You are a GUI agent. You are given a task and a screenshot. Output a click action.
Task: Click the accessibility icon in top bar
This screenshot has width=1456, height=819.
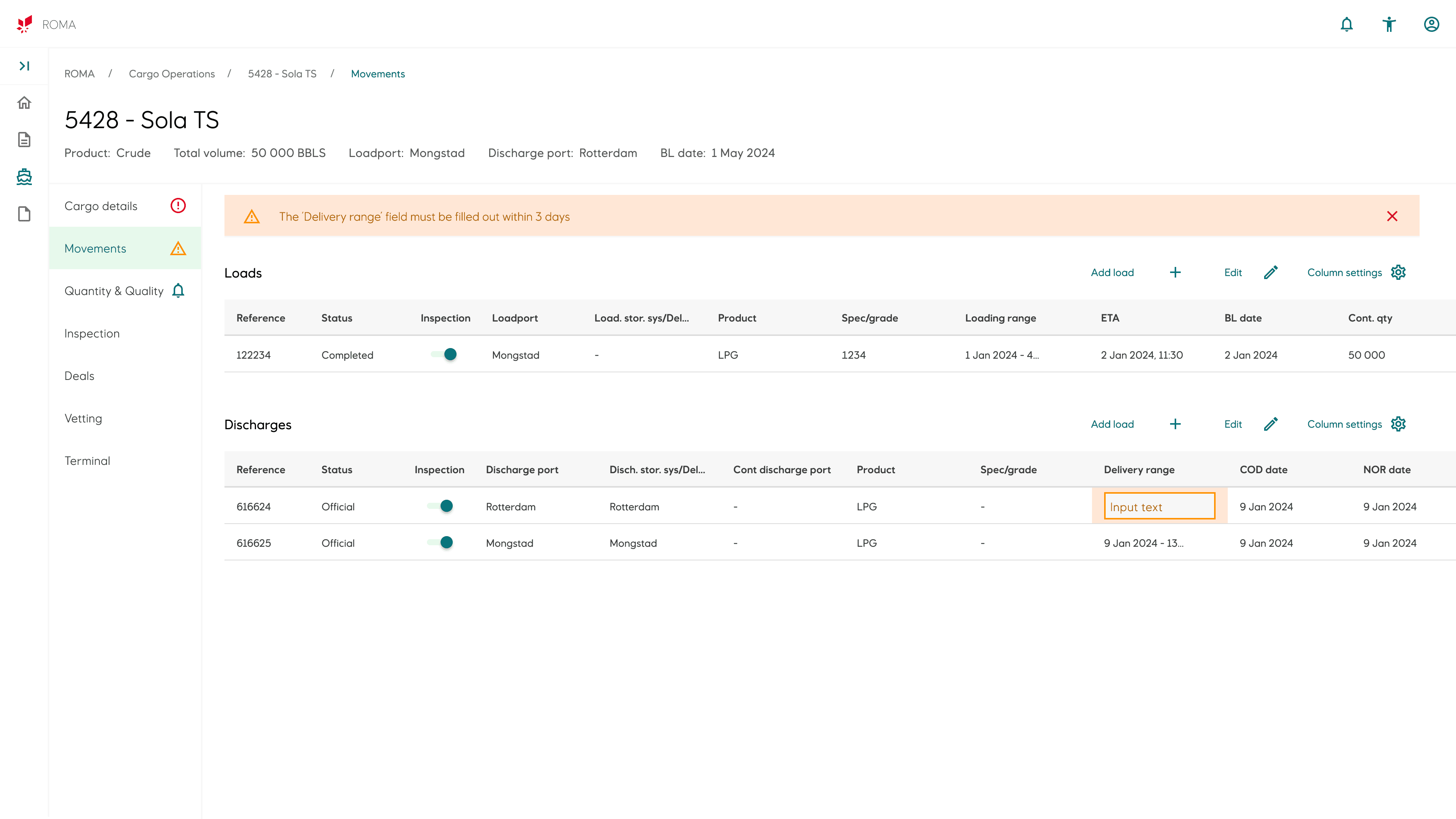click(1389, 24)
